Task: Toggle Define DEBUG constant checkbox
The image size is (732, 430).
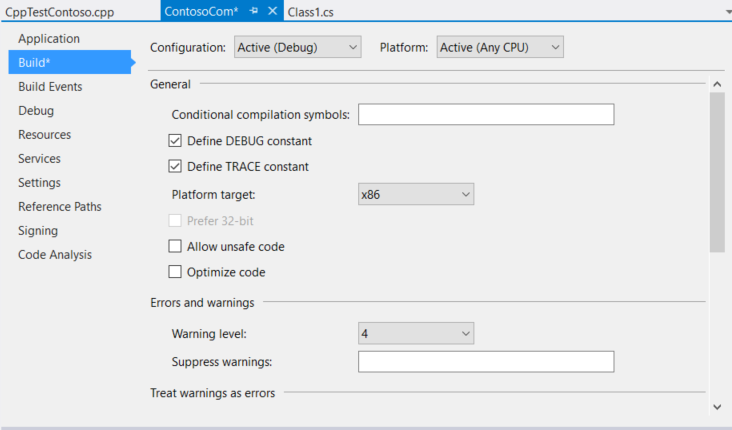Action: tap(176, 141)
